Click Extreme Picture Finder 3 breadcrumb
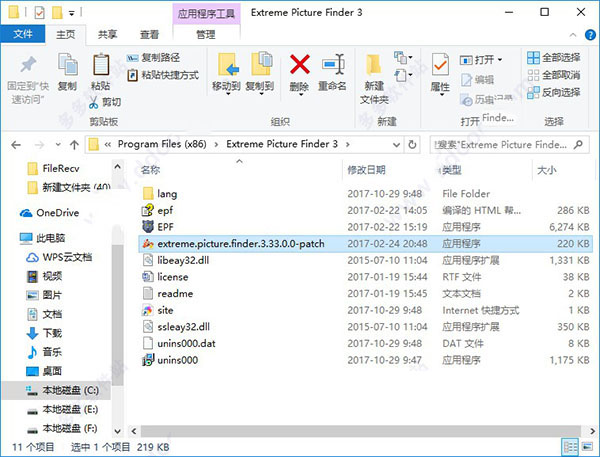 click(282, 144)
